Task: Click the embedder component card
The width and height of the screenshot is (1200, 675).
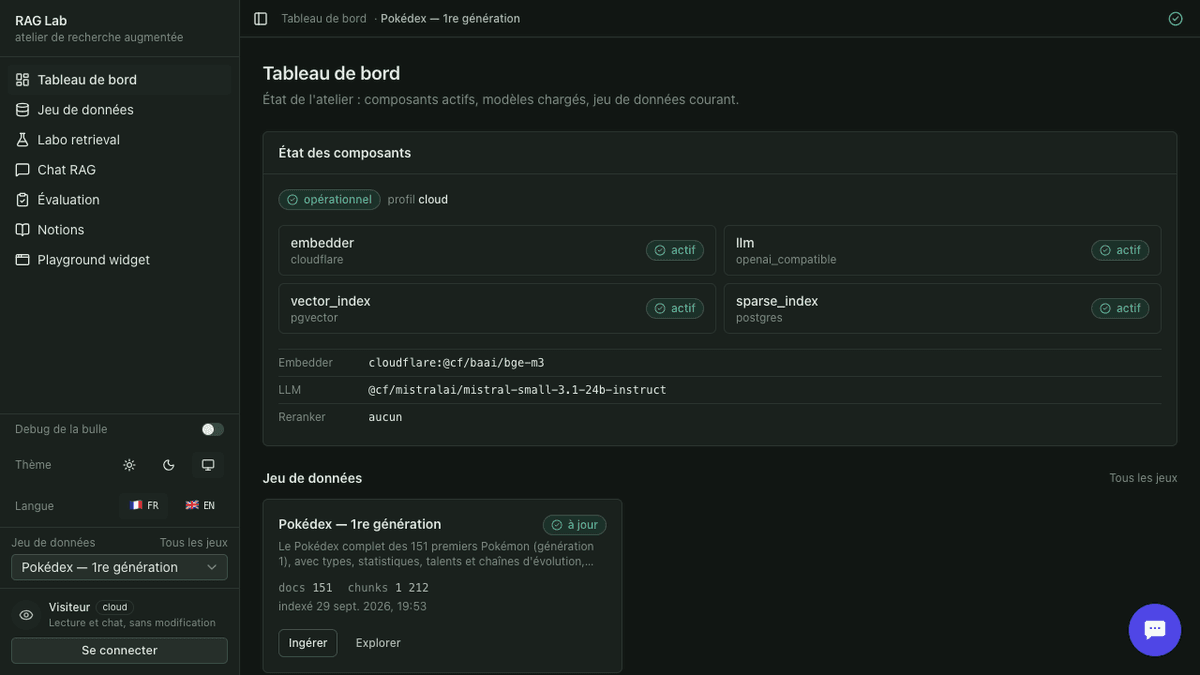Action: coord(497,250)
